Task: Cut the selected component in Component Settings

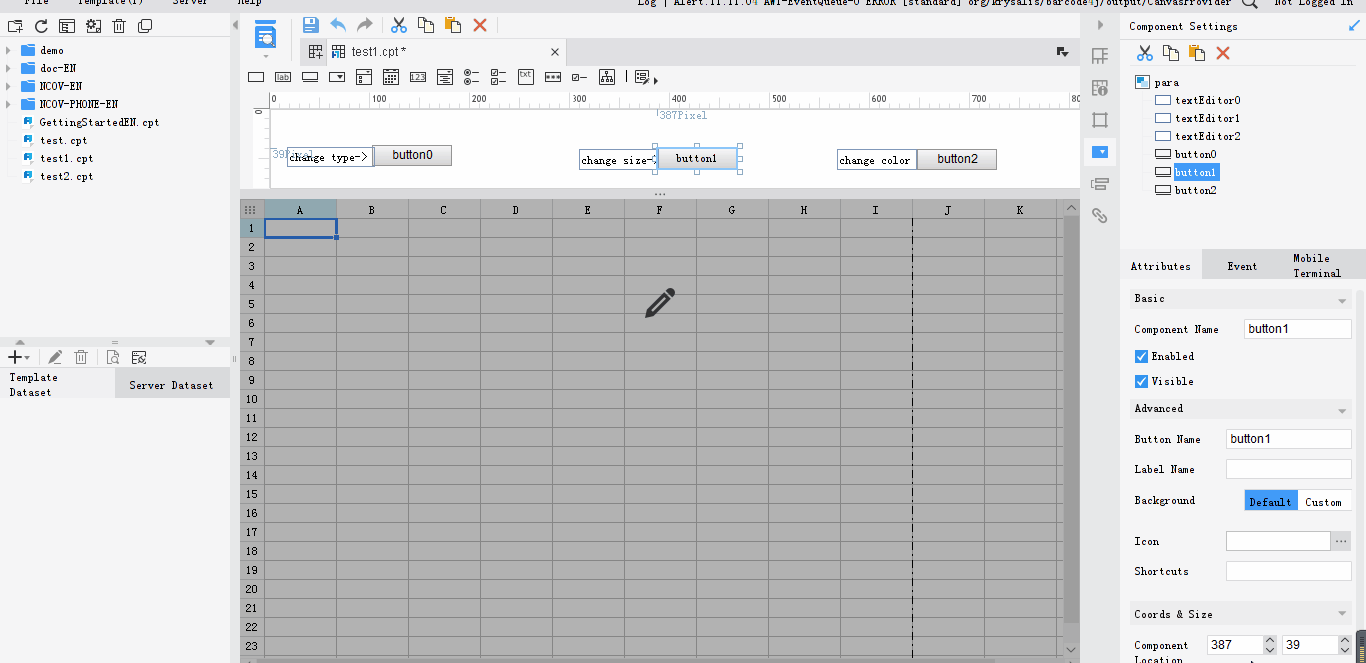Action: point(1143,53)
